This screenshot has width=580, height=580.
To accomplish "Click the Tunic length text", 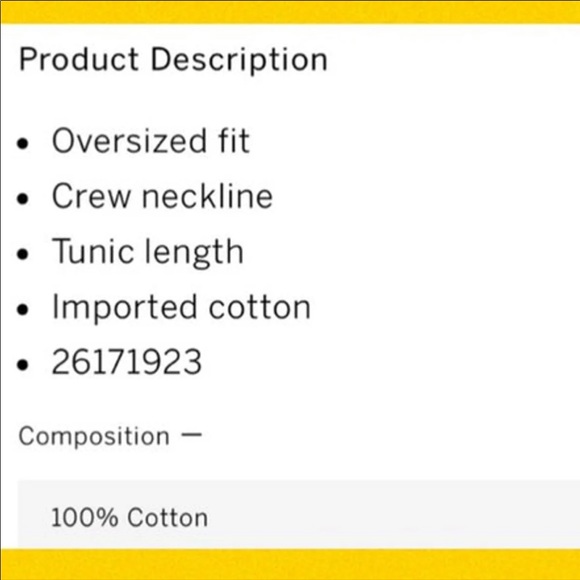I will (148, 253).
